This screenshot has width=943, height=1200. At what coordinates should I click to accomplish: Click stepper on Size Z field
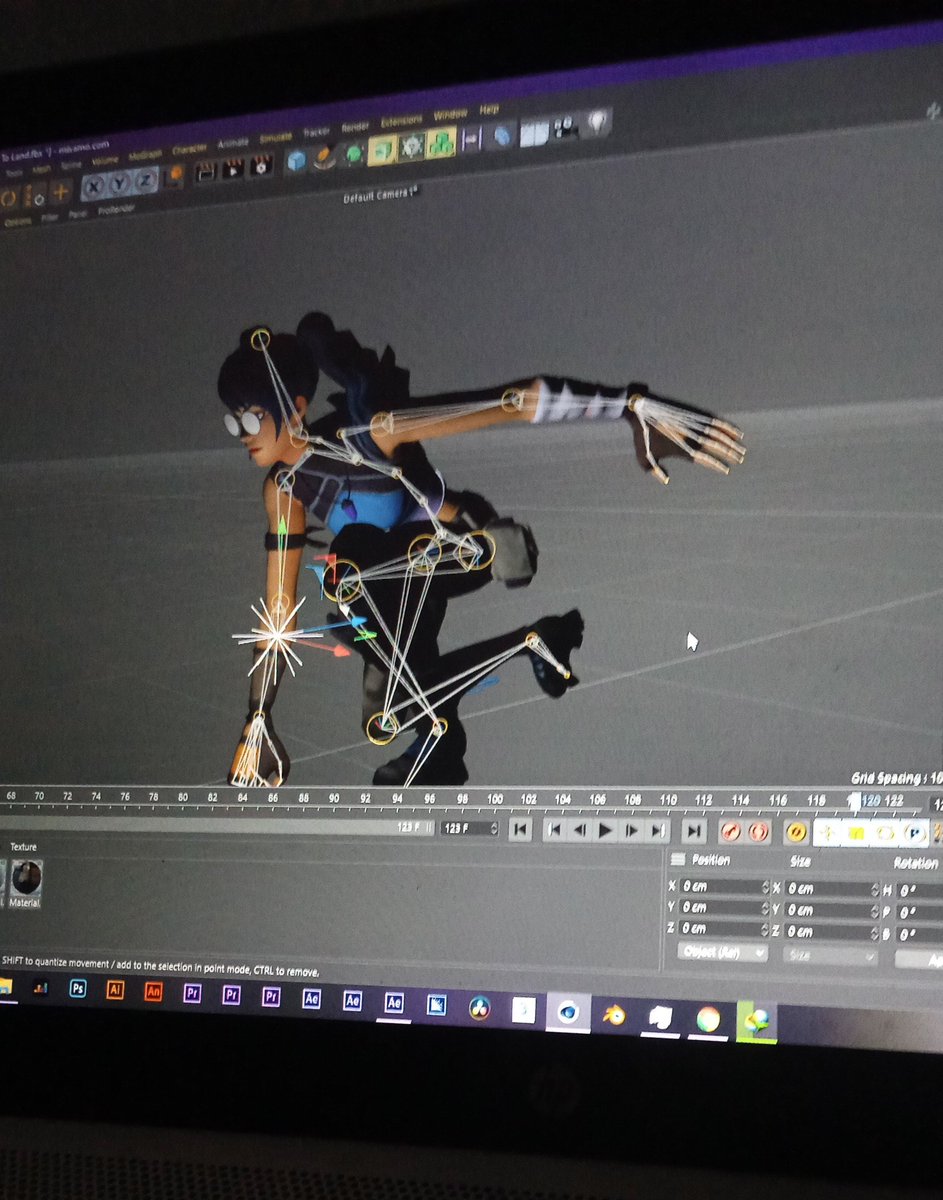click(875, 933)
